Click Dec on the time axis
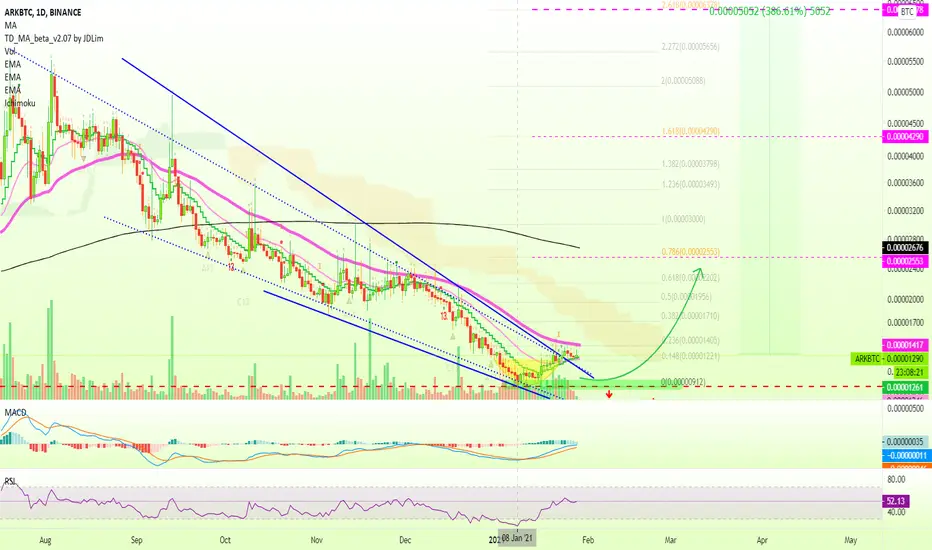The height and width of the screenshot is (550, 932). (x=405, y=540)
